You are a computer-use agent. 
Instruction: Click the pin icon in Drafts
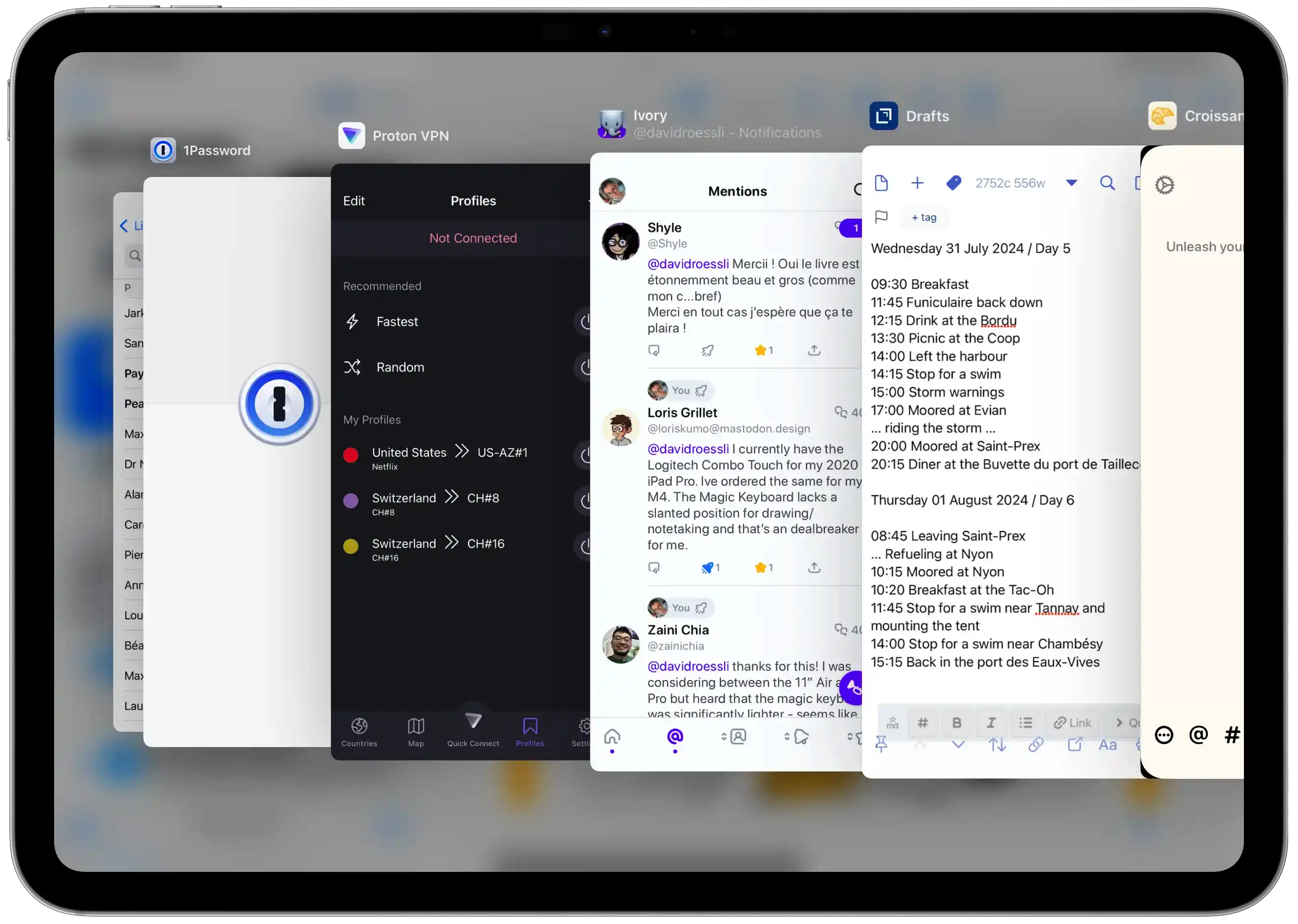[x=882, y=744]
